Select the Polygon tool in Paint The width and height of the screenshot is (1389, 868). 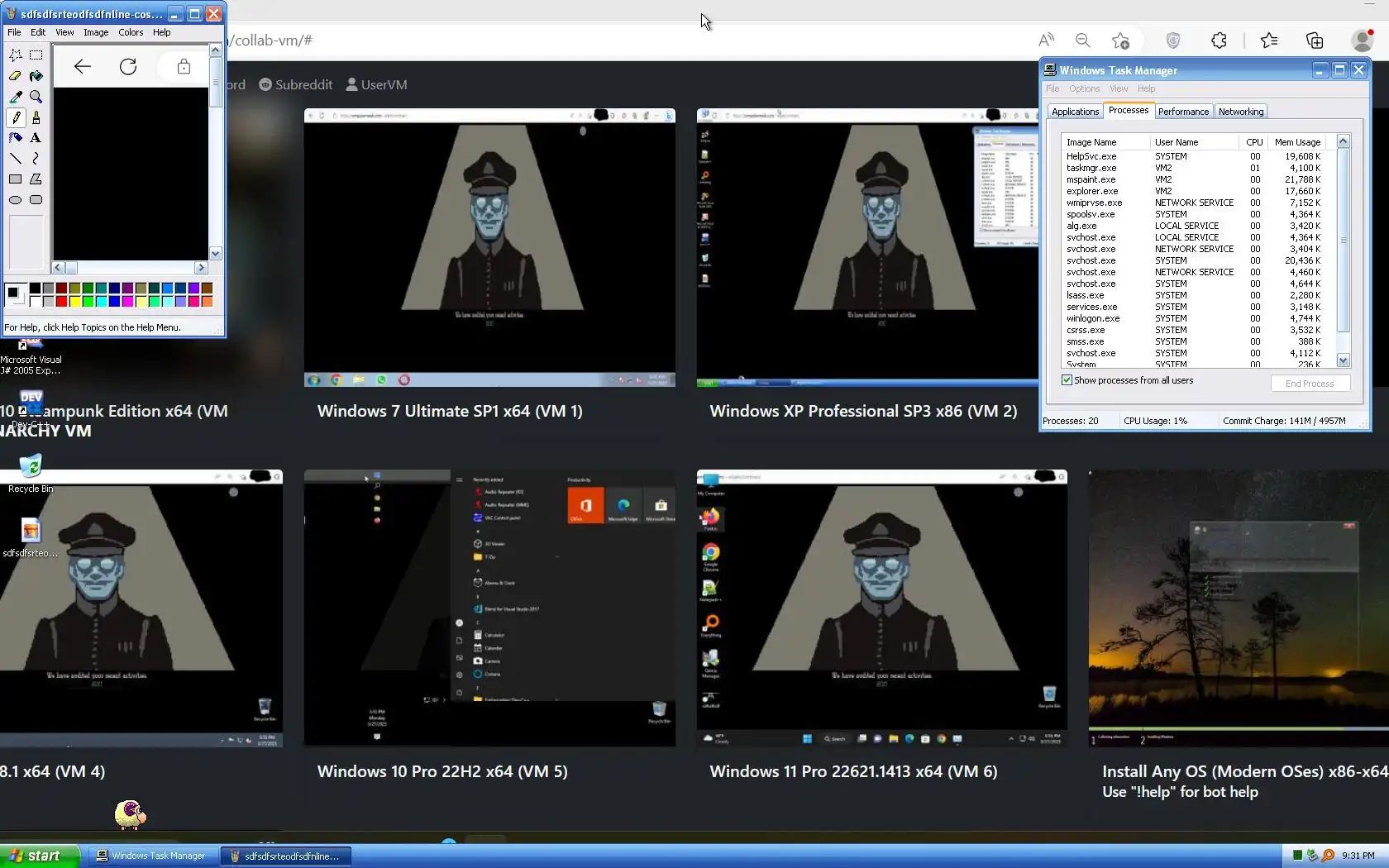coord(36,179)
